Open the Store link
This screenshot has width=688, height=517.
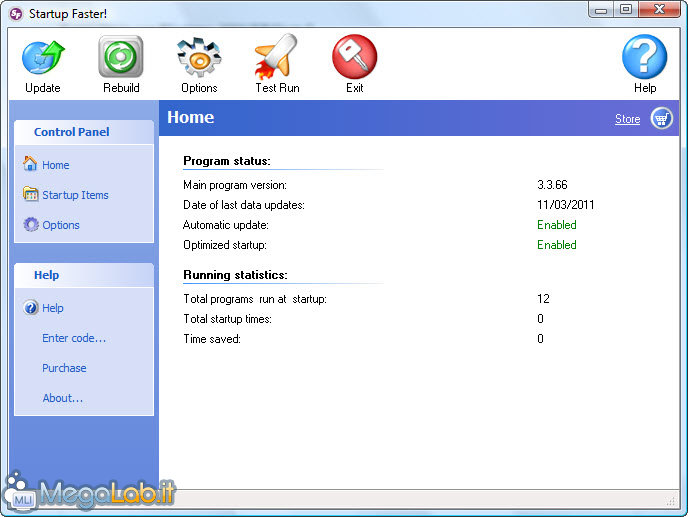[627, 119]
